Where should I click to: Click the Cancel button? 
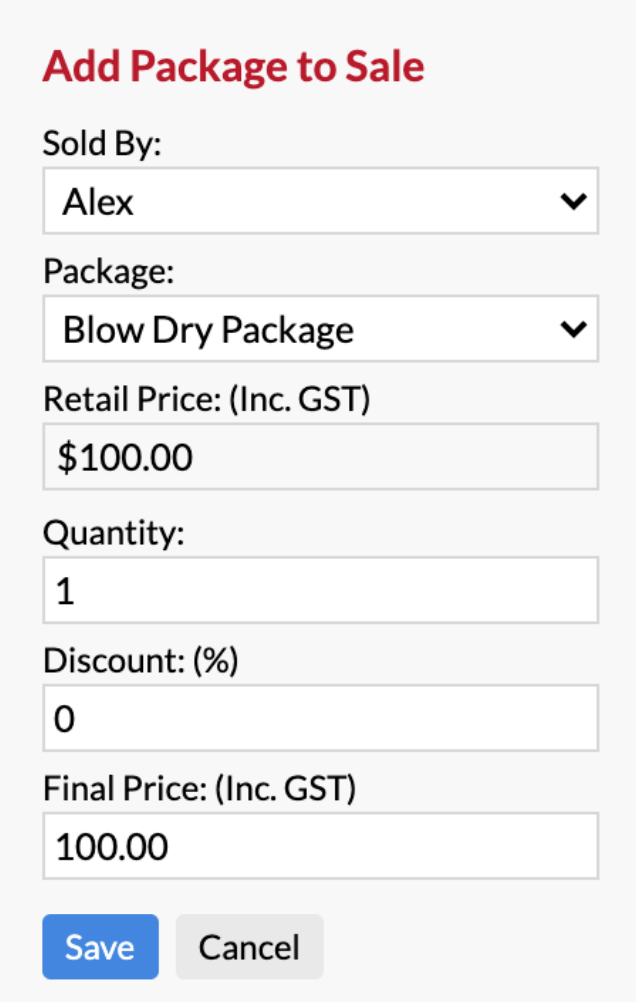pyautogui.click(x=249, y=946)
